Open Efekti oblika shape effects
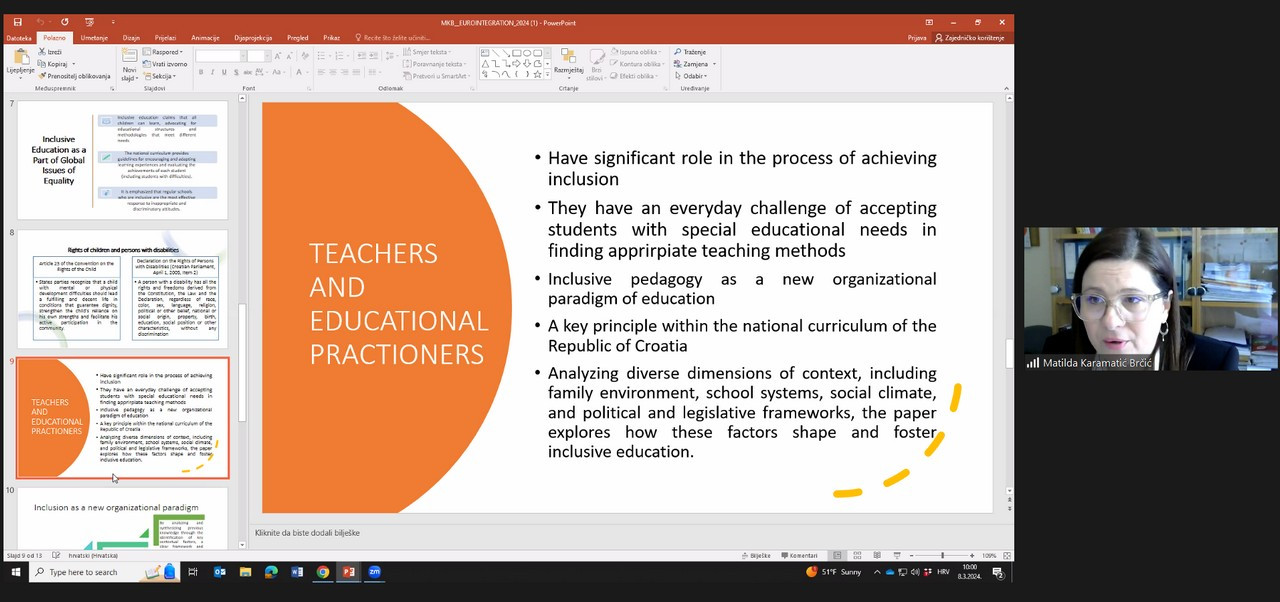The height and width of the screenshot is (602, 1280). click(634, 76)
